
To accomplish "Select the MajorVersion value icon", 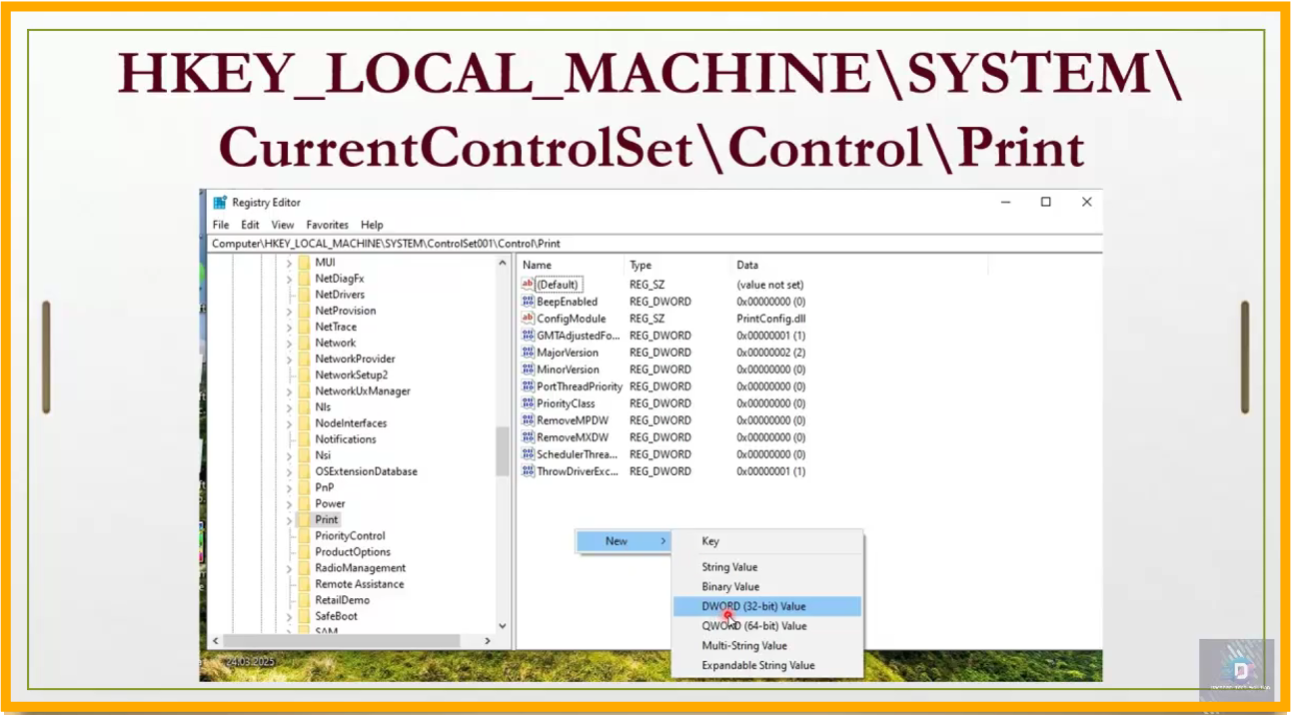I will (528, 352).
